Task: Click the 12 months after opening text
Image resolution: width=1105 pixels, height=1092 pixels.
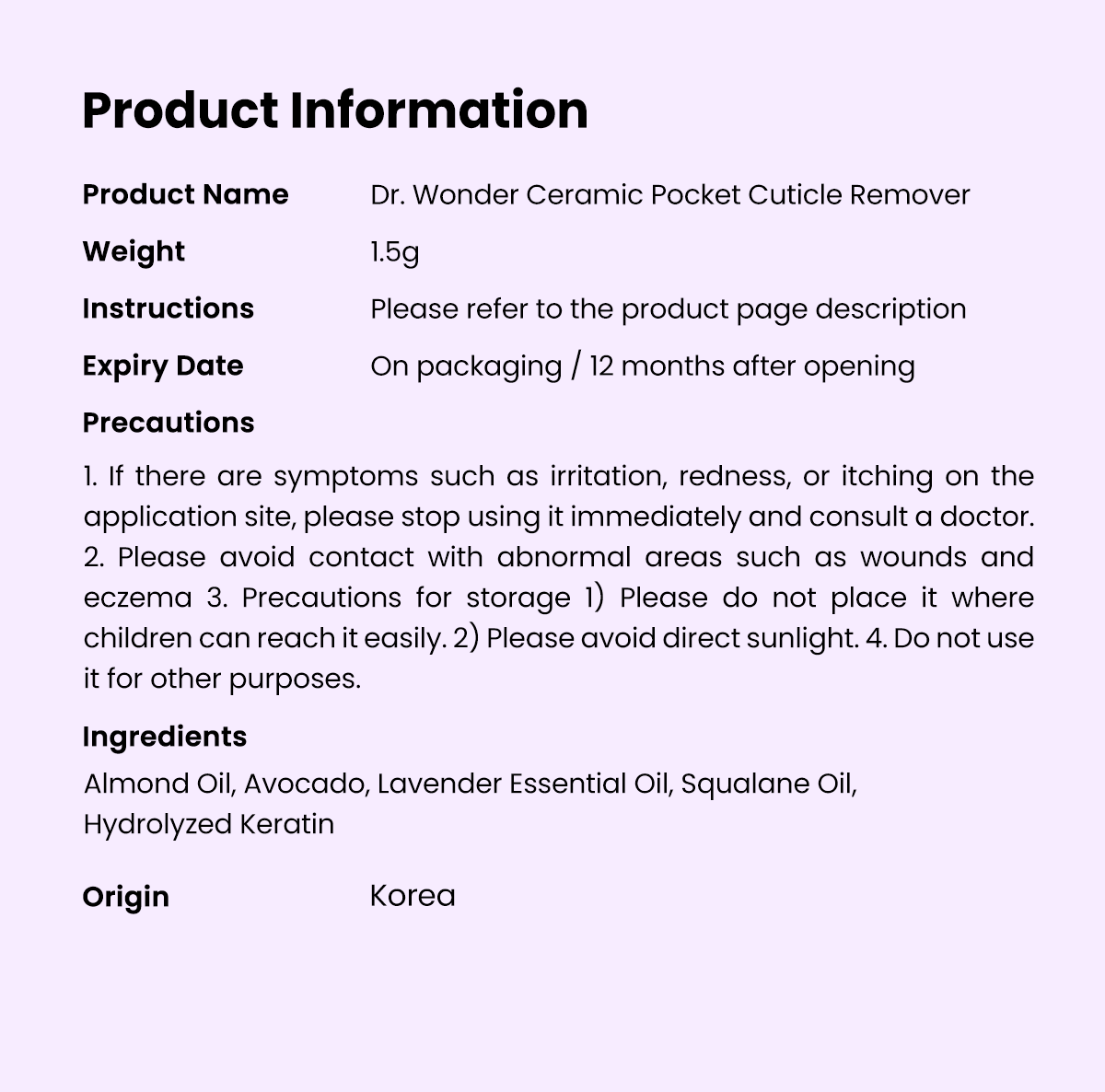Action: click(x=751, y=366)
